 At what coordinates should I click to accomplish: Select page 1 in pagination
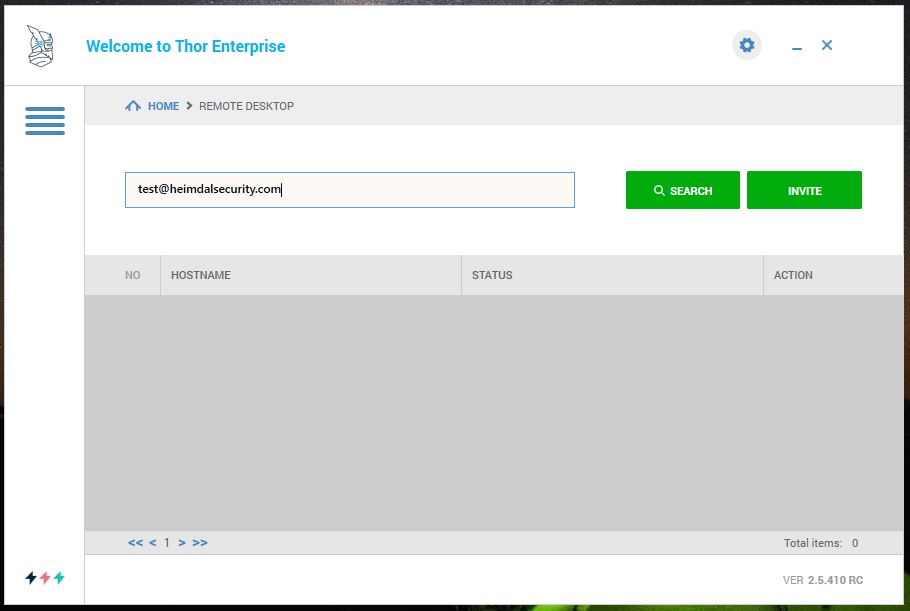167,543
